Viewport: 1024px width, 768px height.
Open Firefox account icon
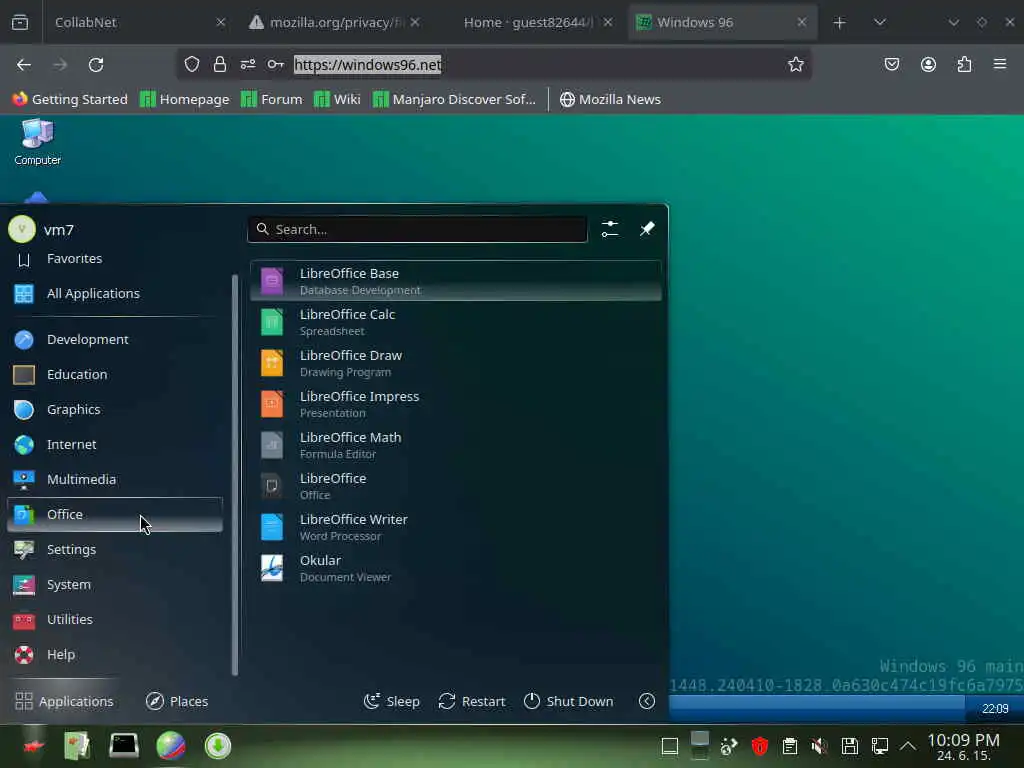[x=928, y=65]
